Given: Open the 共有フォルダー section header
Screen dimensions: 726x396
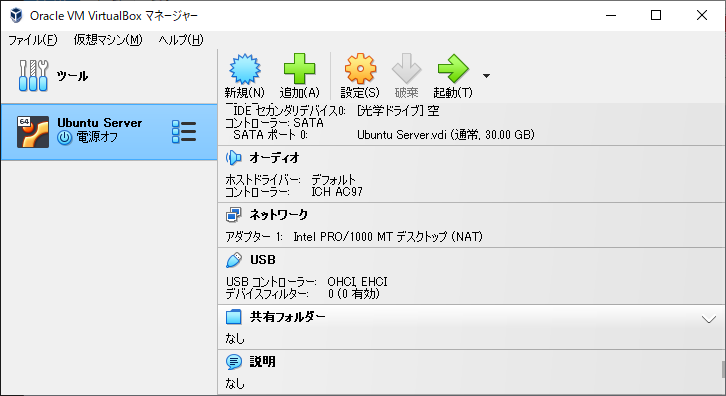Looking at the screenshot, I should coord(288,317).
